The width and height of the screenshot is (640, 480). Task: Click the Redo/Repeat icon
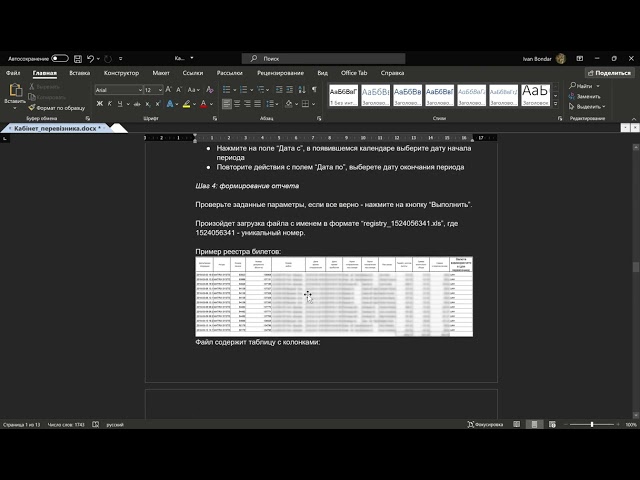pyautogui.click(x=108, y=59)
